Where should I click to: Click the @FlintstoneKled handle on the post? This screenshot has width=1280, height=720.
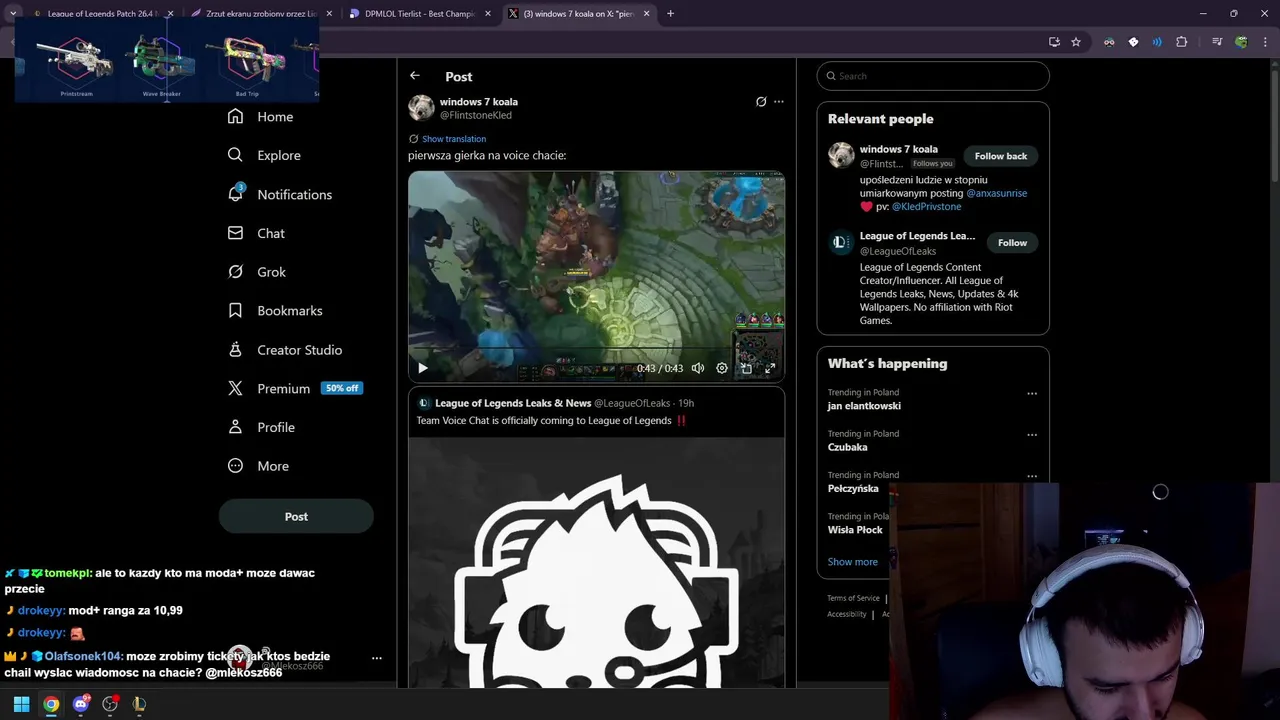click(476, 115)
